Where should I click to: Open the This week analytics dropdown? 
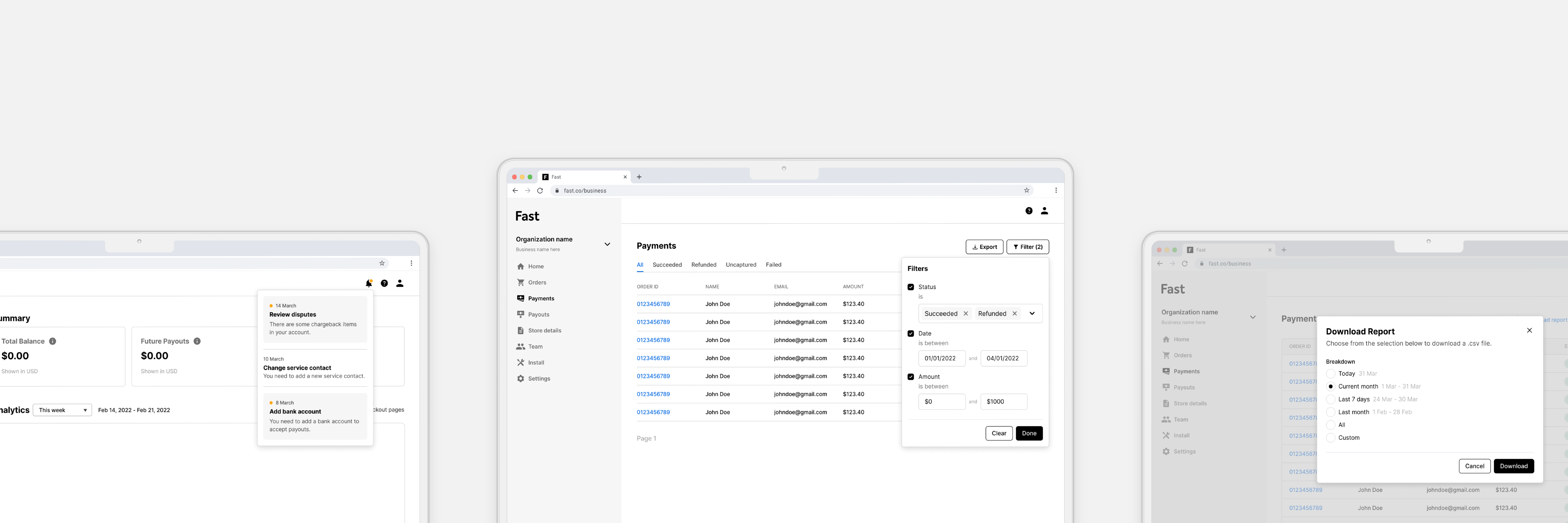(62, 410)
